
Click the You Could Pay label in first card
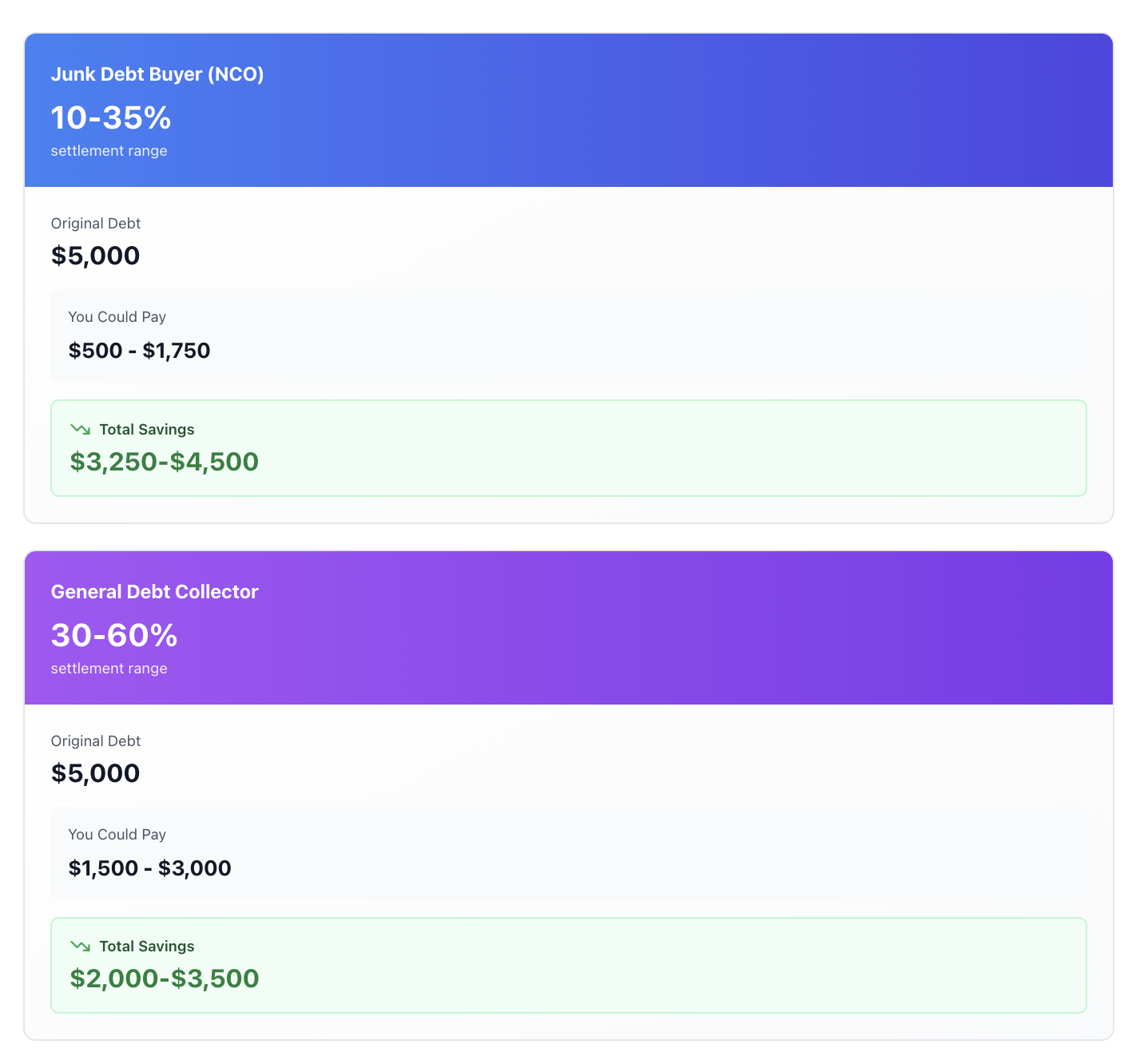[117, 317]
